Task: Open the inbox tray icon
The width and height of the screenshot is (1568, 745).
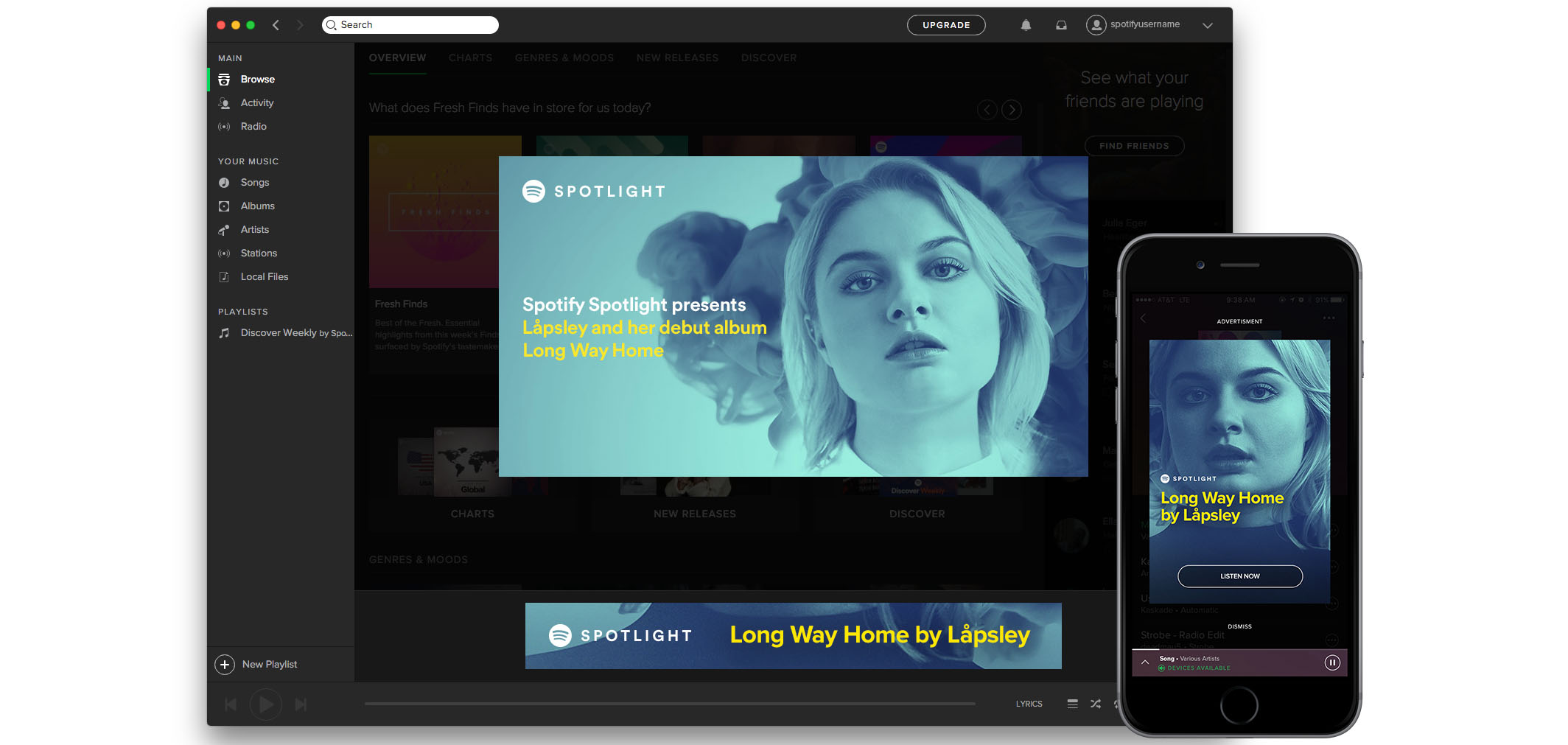Action: point(1061,25)
